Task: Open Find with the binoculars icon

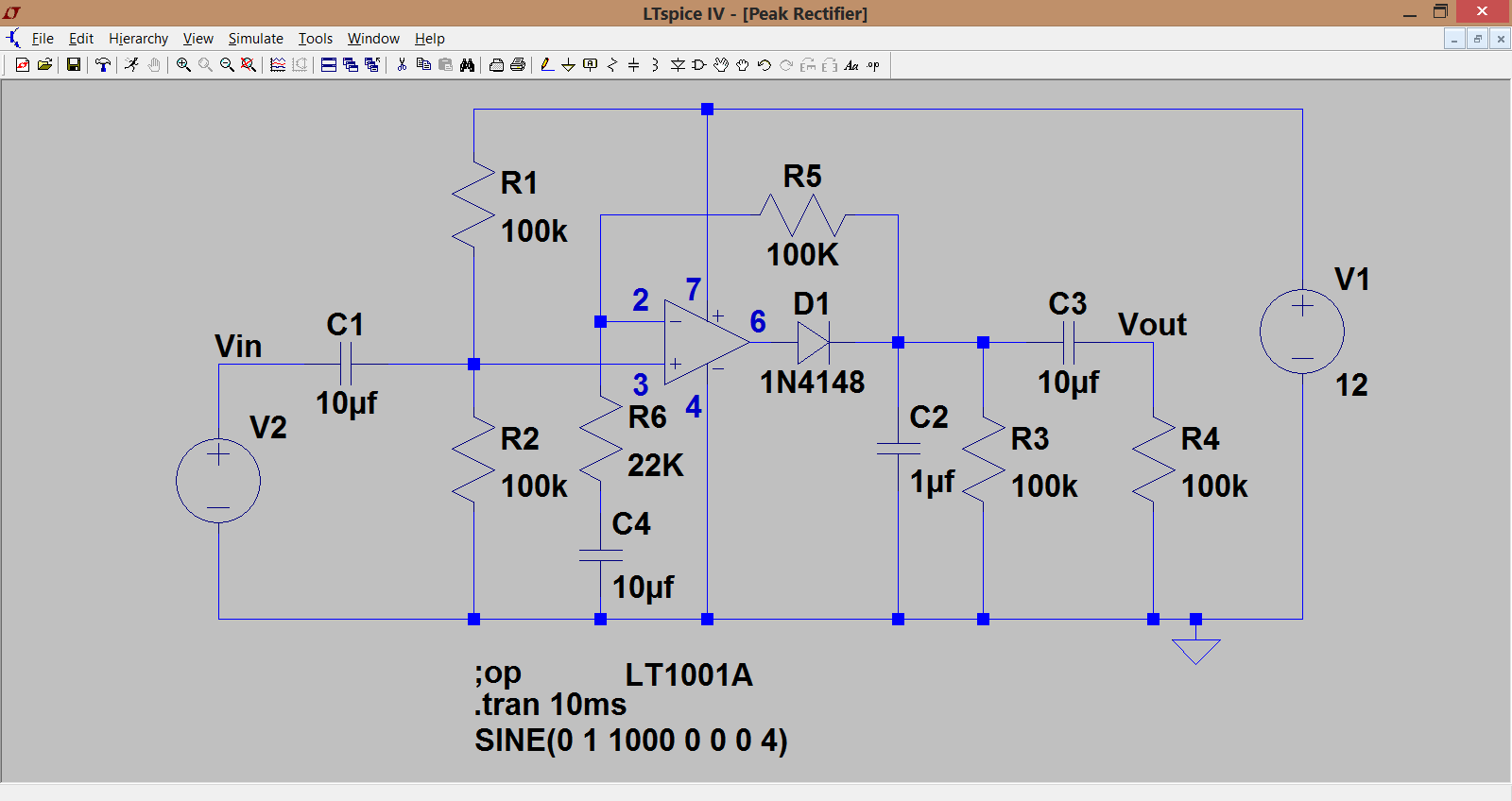Action: point(467,65)
